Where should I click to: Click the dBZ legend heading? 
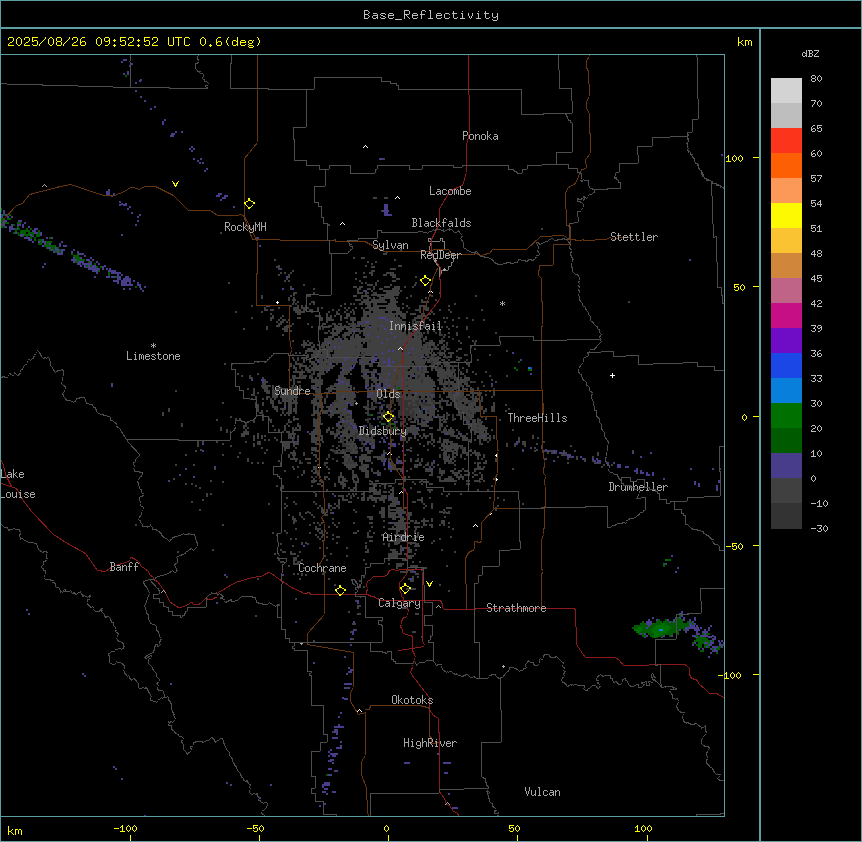coord(810,53)
